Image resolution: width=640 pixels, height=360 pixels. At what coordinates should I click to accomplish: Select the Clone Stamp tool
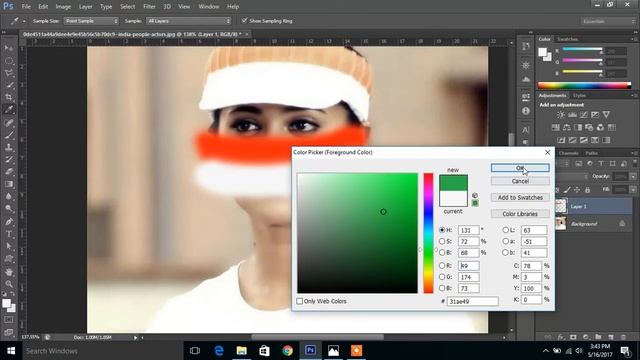coord(9,147)
